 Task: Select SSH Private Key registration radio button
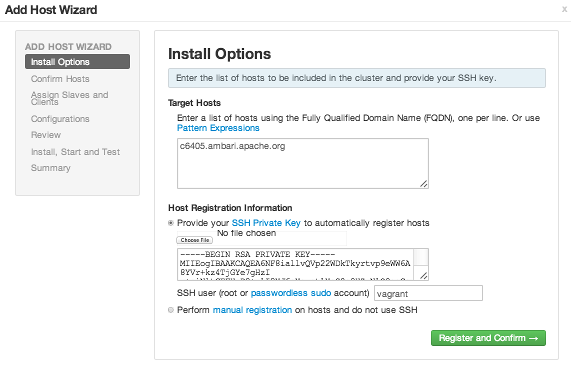point(171,223)
